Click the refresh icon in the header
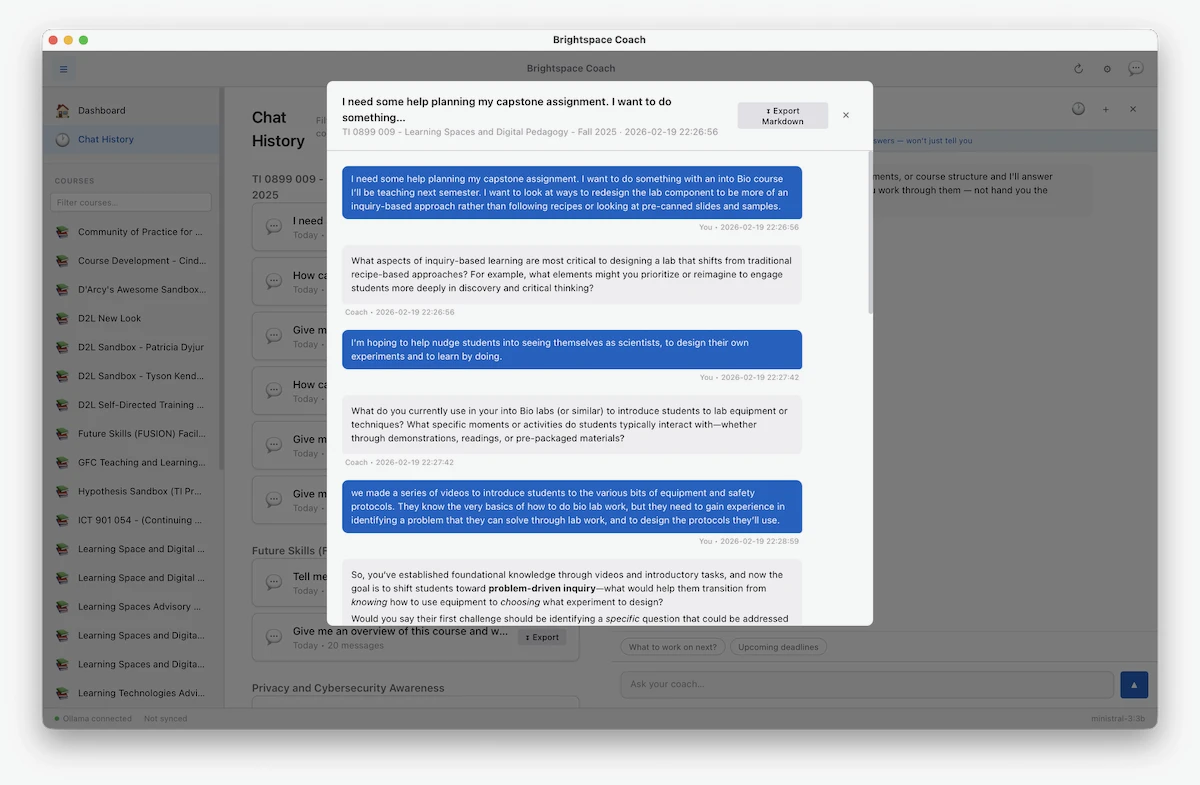 tap(1078, 69)
